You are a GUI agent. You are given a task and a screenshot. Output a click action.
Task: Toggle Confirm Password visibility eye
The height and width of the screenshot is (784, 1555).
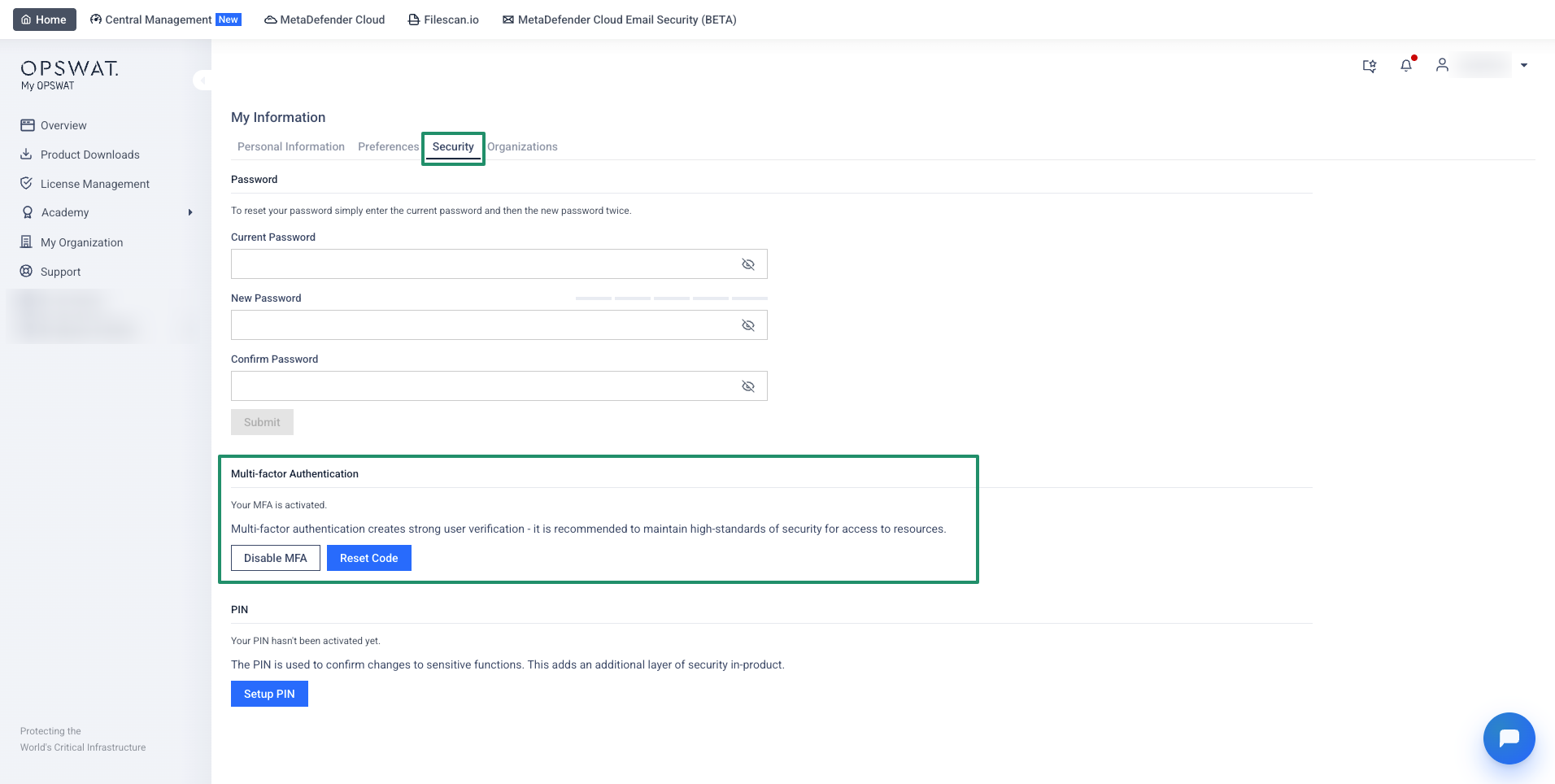[748, 386]
